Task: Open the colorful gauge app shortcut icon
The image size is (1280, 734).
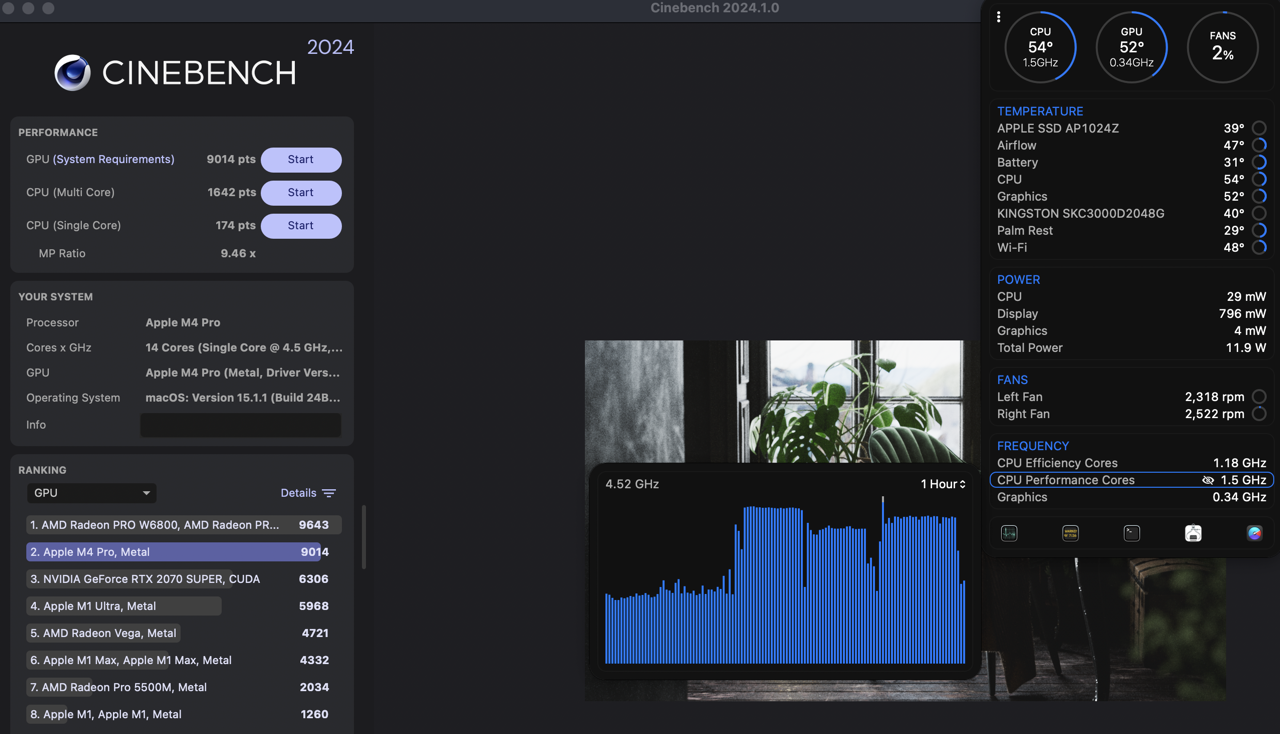Action: coord(1254,533)
